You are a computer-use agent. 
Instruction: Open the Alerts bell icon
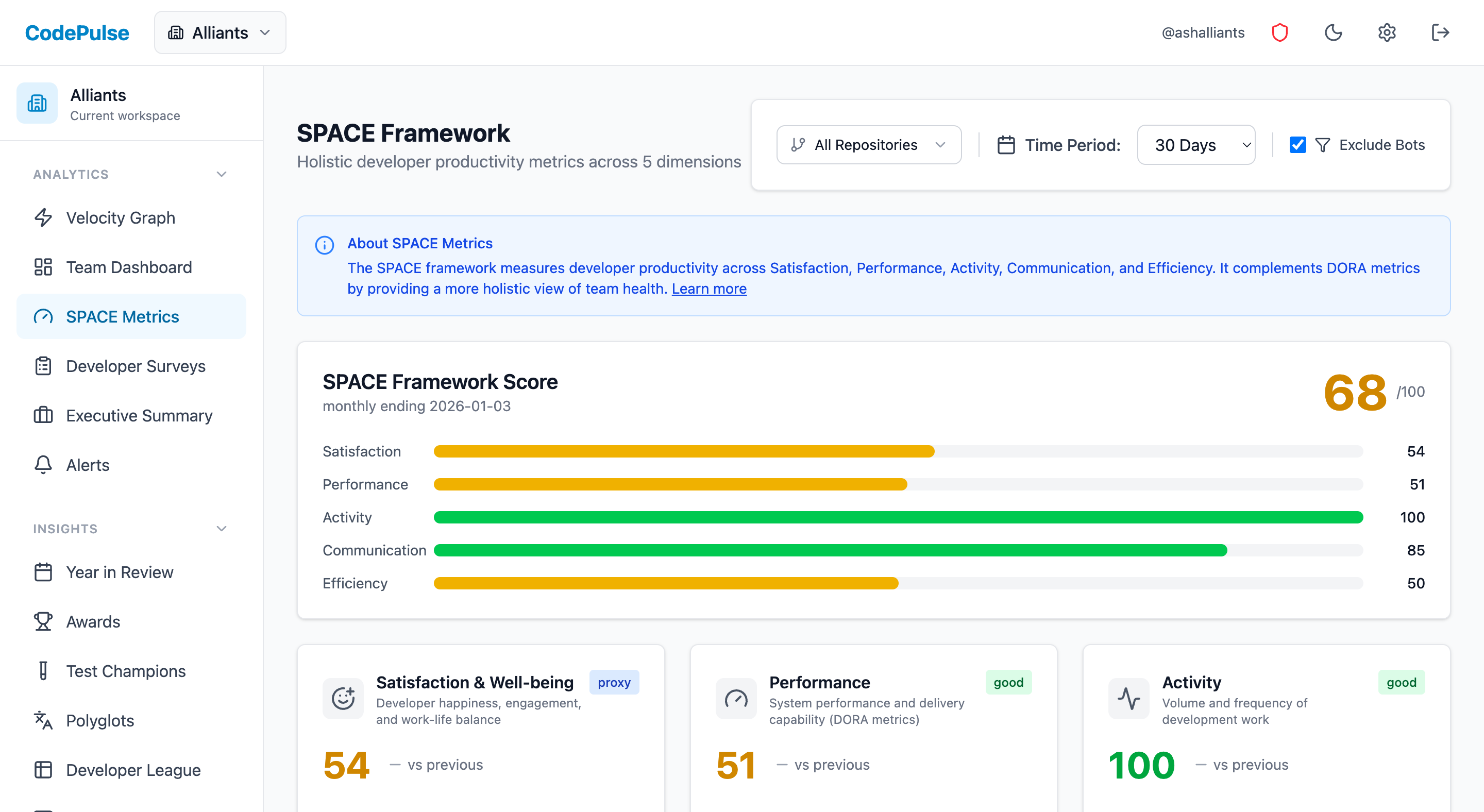(x=43, y=465)
